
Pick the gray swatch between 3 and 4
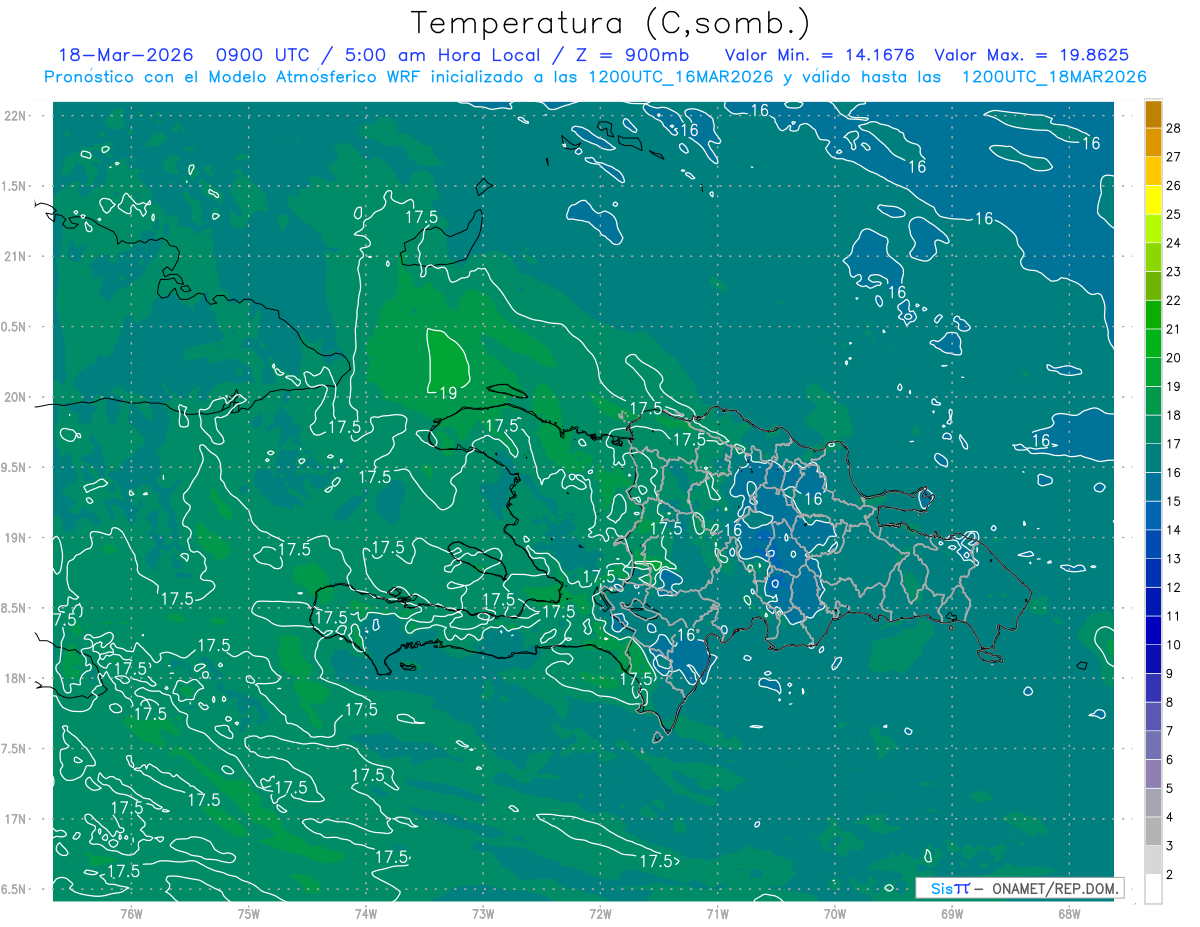1153,831
